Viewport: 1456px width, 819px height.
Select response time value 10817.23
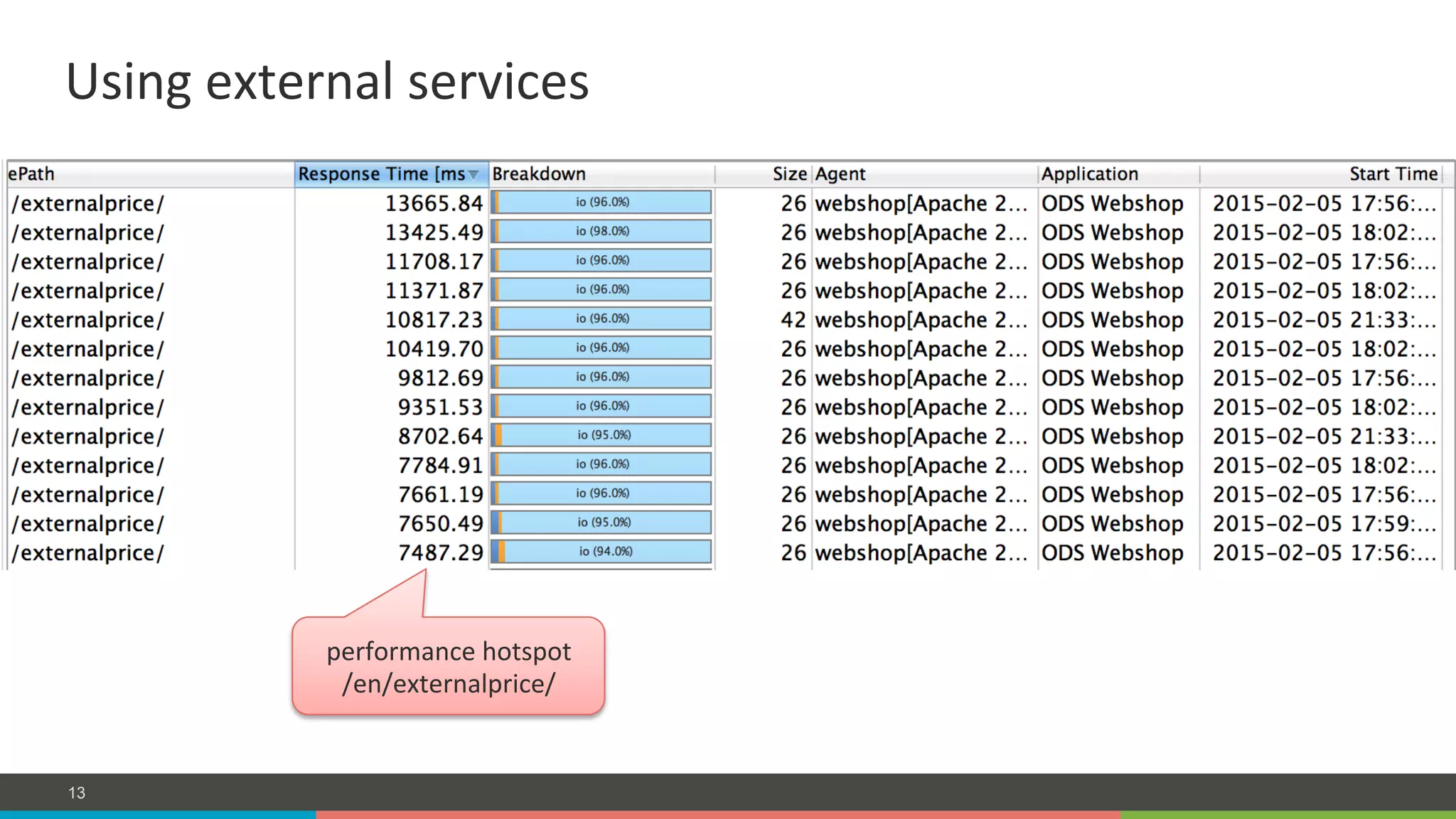pyautogui.click(x=434, y=320)
